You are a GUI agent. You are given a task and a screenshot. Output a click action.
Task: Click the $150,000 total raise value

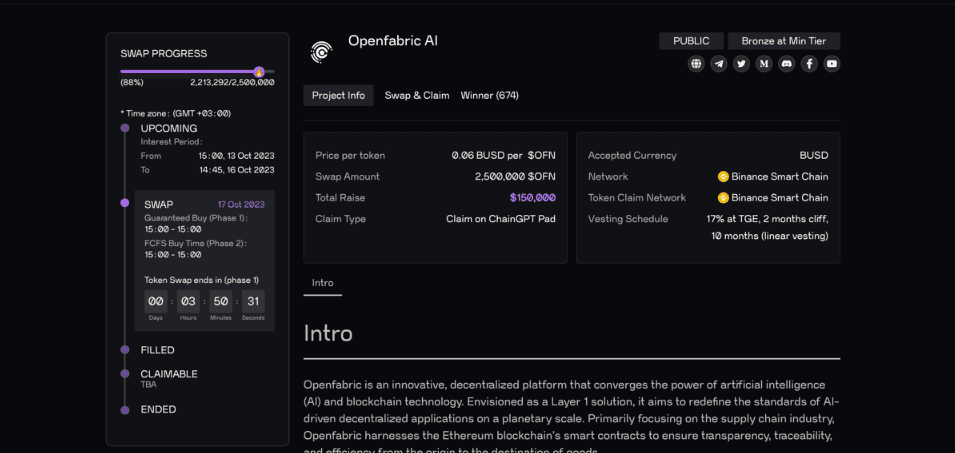(x=533, y=198)
